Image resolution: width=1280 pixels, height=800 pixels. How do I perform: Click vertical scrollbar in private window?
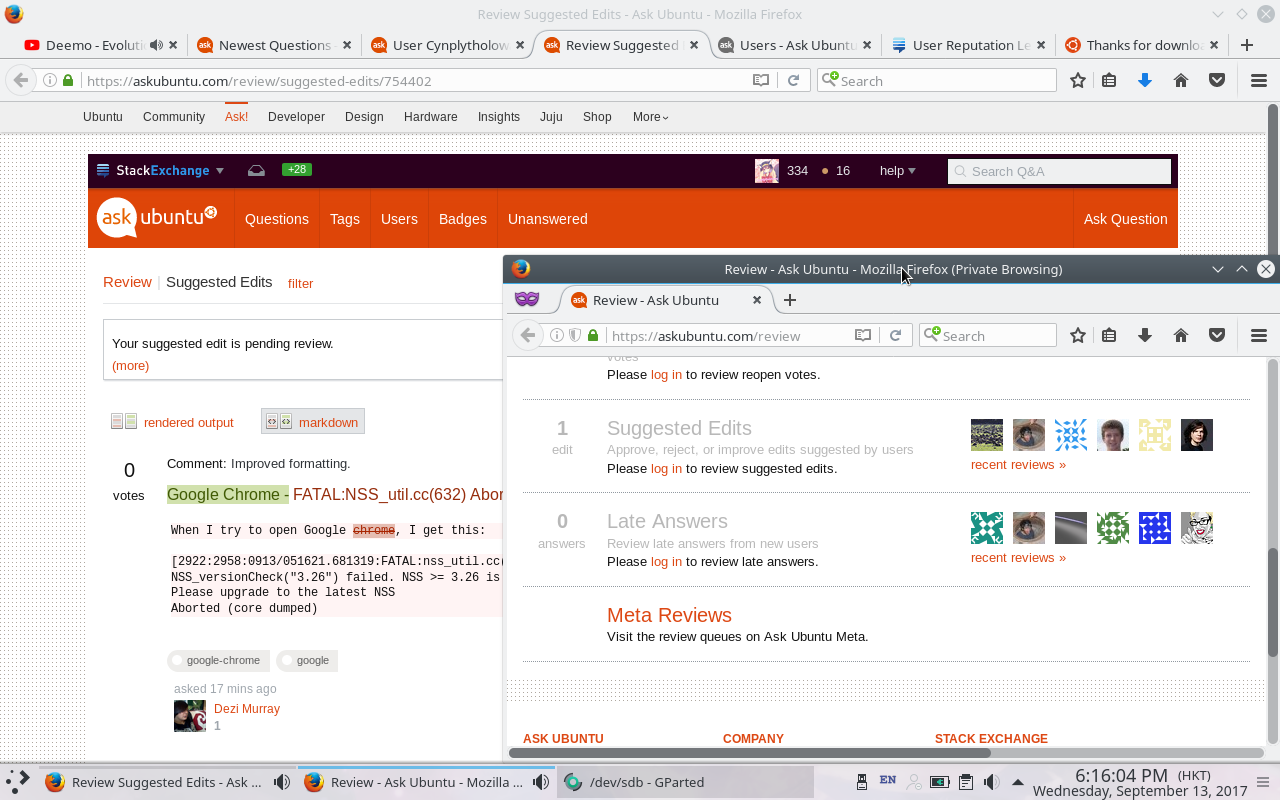click(x=1273, y=603)
